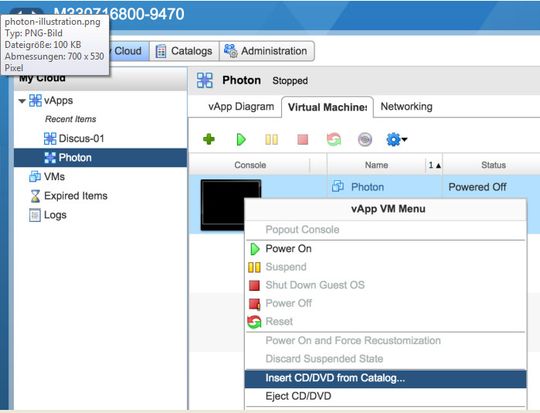Open the Catalogs tab

coord(184,51)
